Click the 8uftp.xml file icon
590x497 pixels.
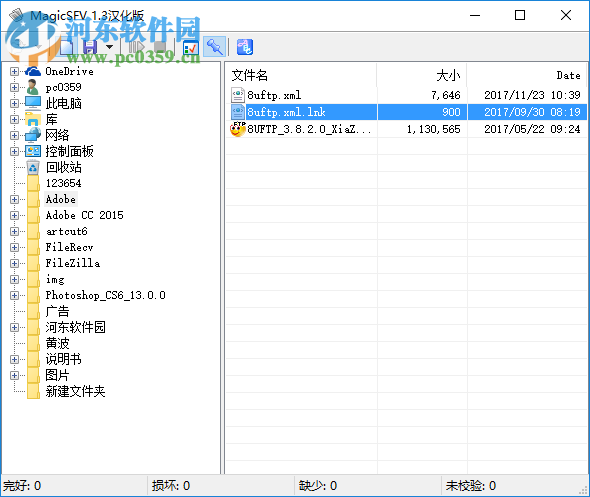[238, 95]
